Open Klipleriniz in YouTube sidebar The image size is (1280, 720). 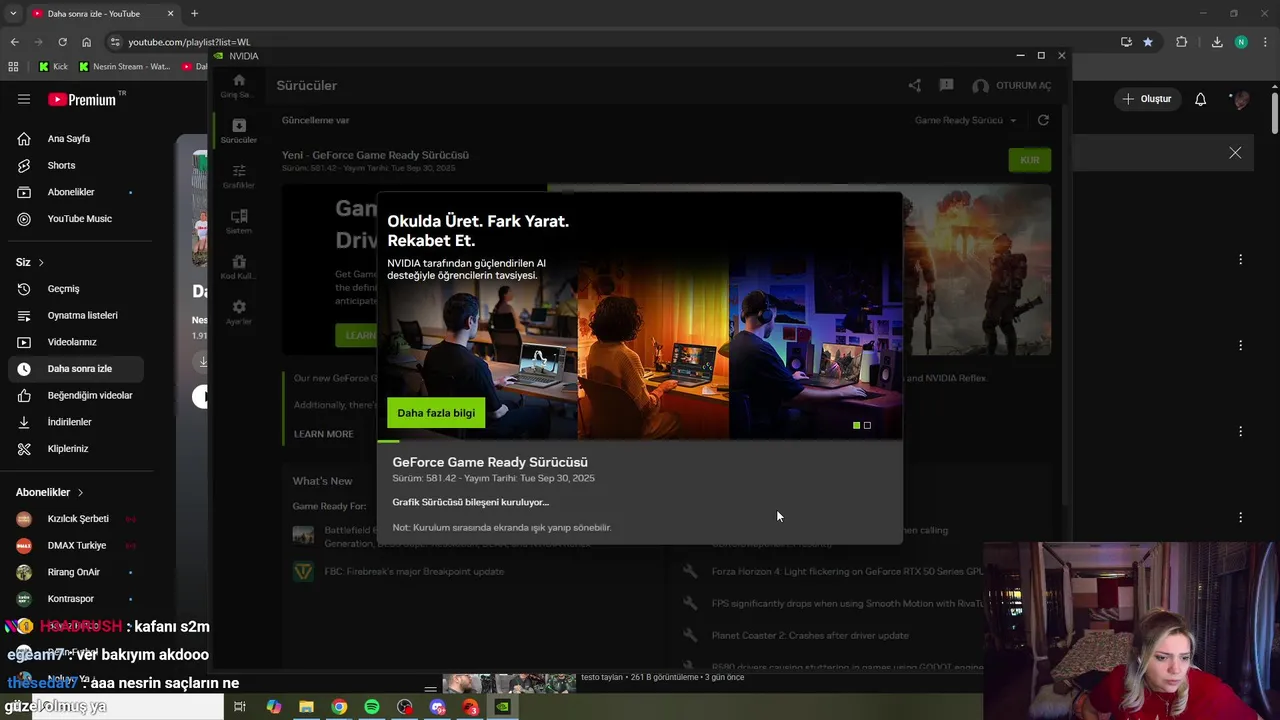[76, 449]
